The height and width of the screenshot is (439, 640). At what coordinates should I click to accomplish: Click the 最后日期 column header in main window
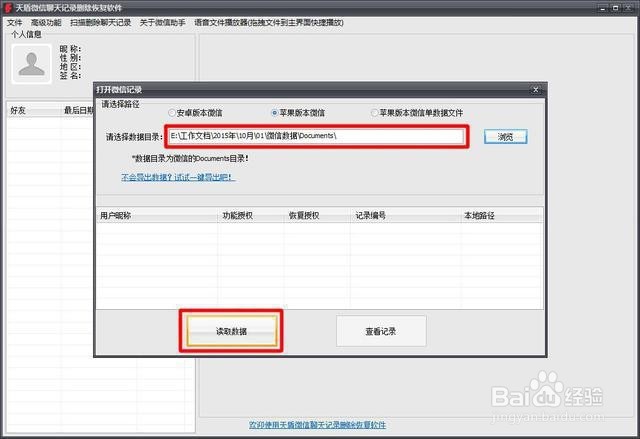point(78,110)
